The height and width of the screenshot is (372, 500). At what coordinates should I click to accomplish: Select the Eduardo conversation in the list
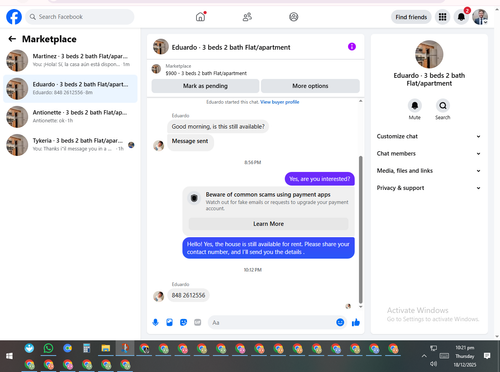70,88
